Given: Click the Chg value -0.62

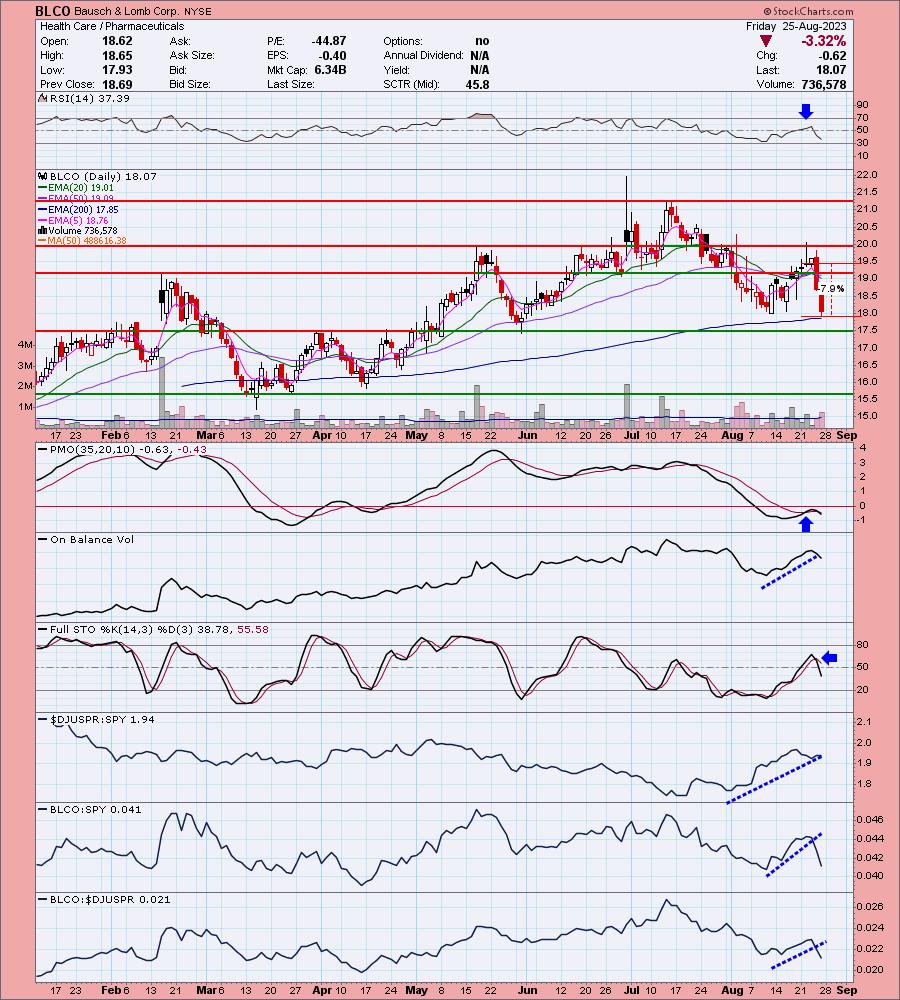Looking at the screenshot, I should click(x=832, y=55).
